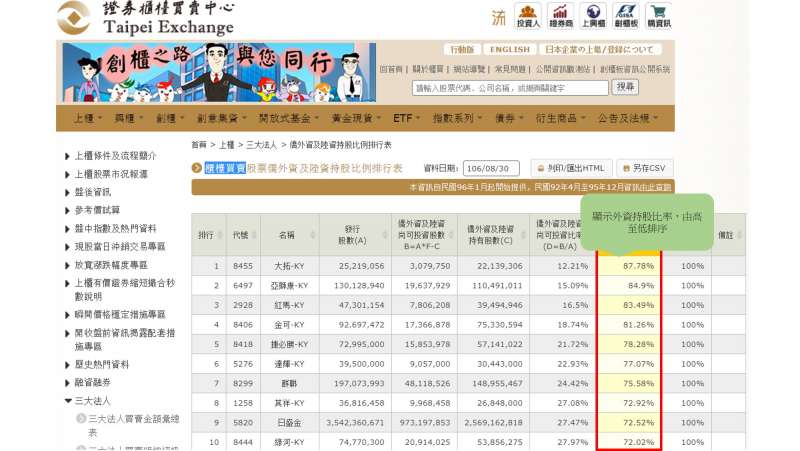
Task: Click the 創櫃之路 banner image
Action: pyautogui.click(x=219, y=72)
